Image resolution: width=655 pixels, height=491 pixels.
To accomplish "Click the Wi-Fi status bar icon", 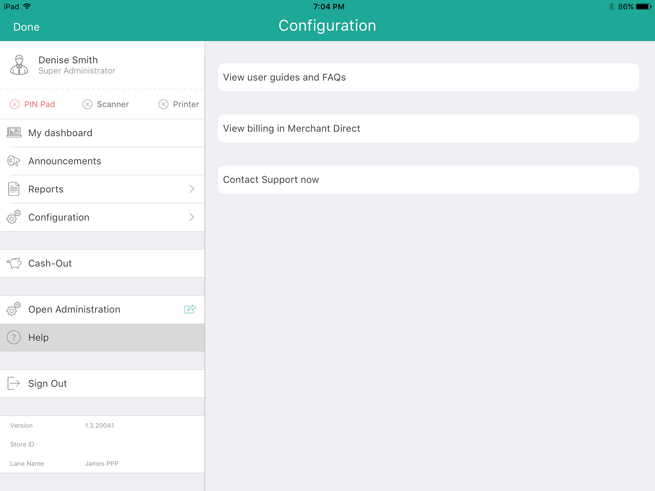I will pos(27,6).
